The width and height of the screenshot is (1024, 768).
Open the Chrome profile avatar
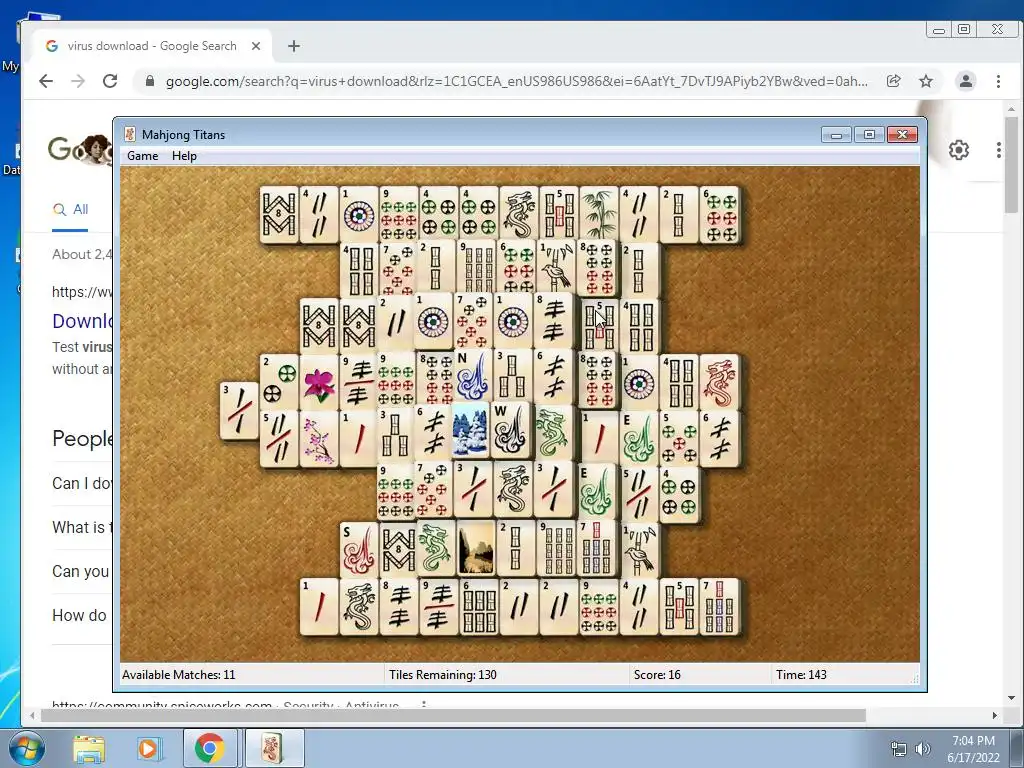[966, 81]
